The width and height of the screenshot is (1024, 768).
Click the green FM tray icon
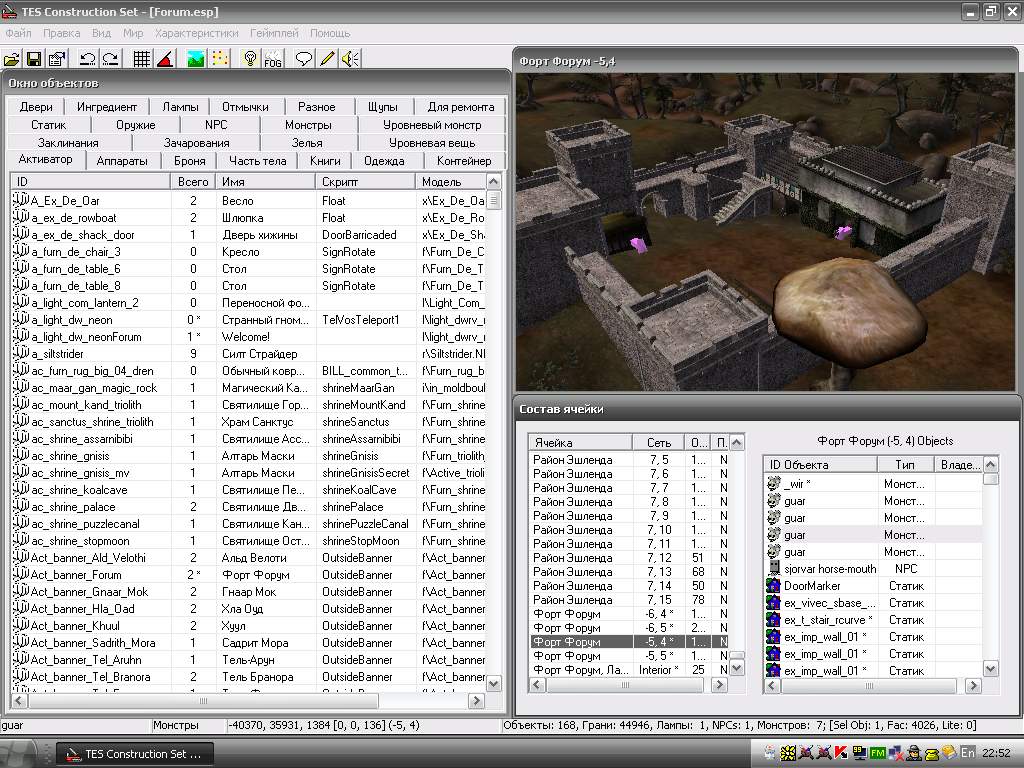(x=878, y=753)
